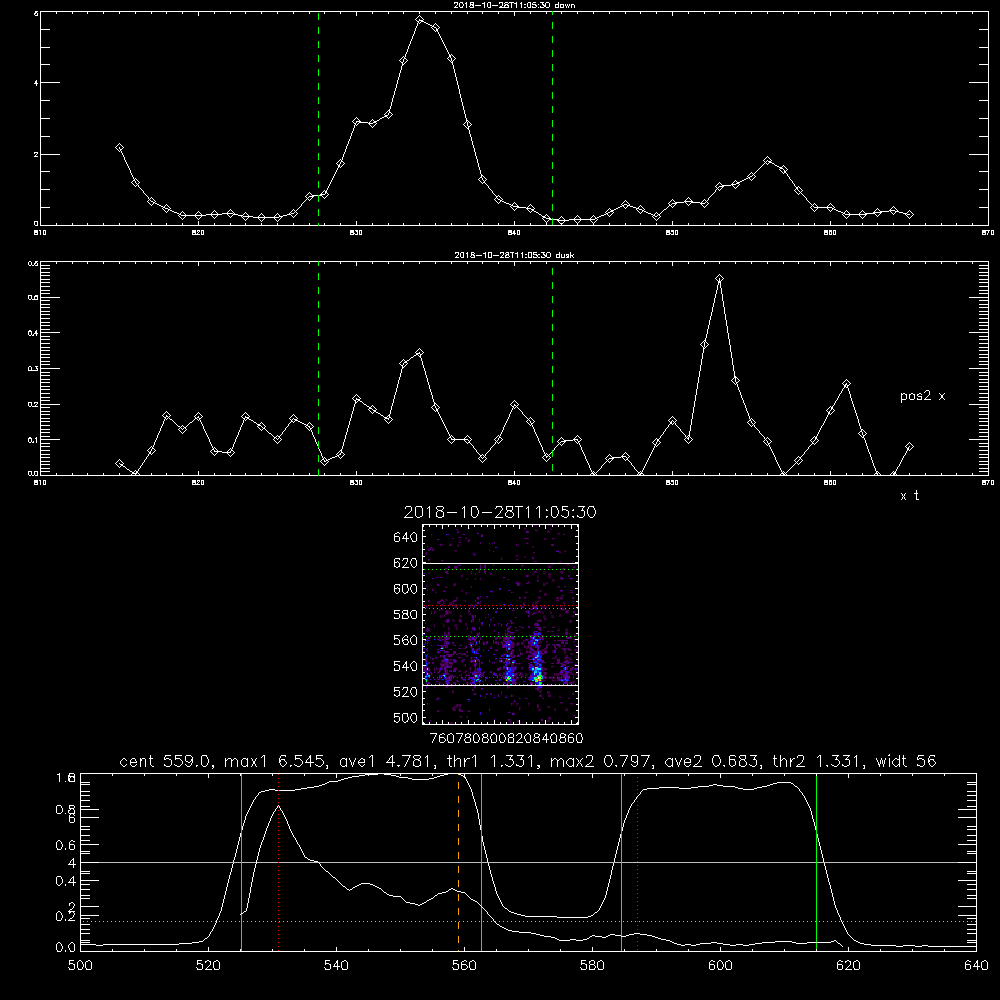
Task: Click the '580' y-axis label of the spectrogram
Action: click(x=405, y=615)
